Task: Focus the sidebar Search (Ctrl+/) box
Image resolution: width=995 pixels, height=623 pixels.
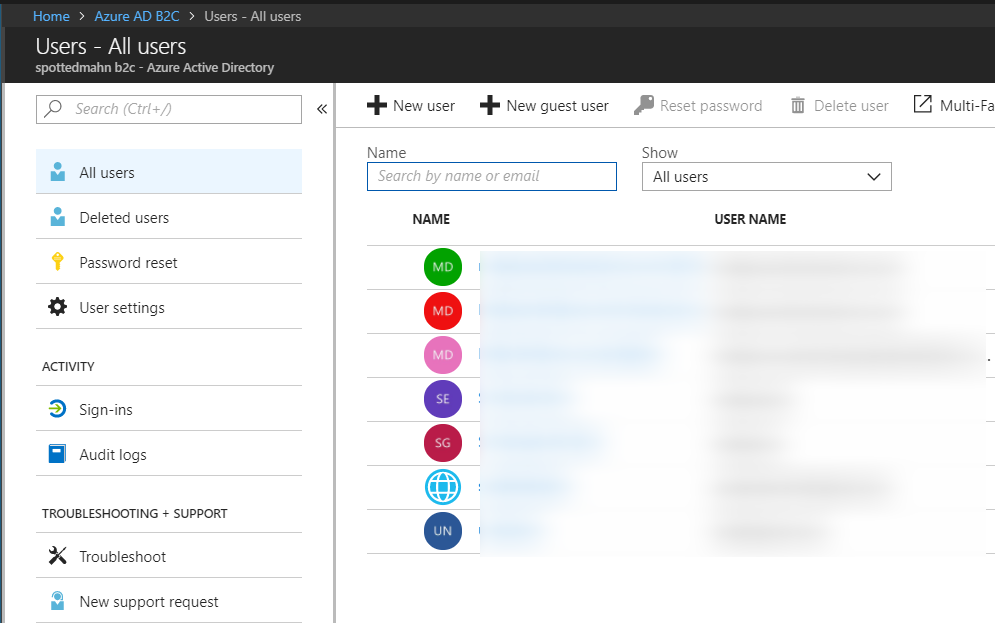Action: click(x=169, y=109)
